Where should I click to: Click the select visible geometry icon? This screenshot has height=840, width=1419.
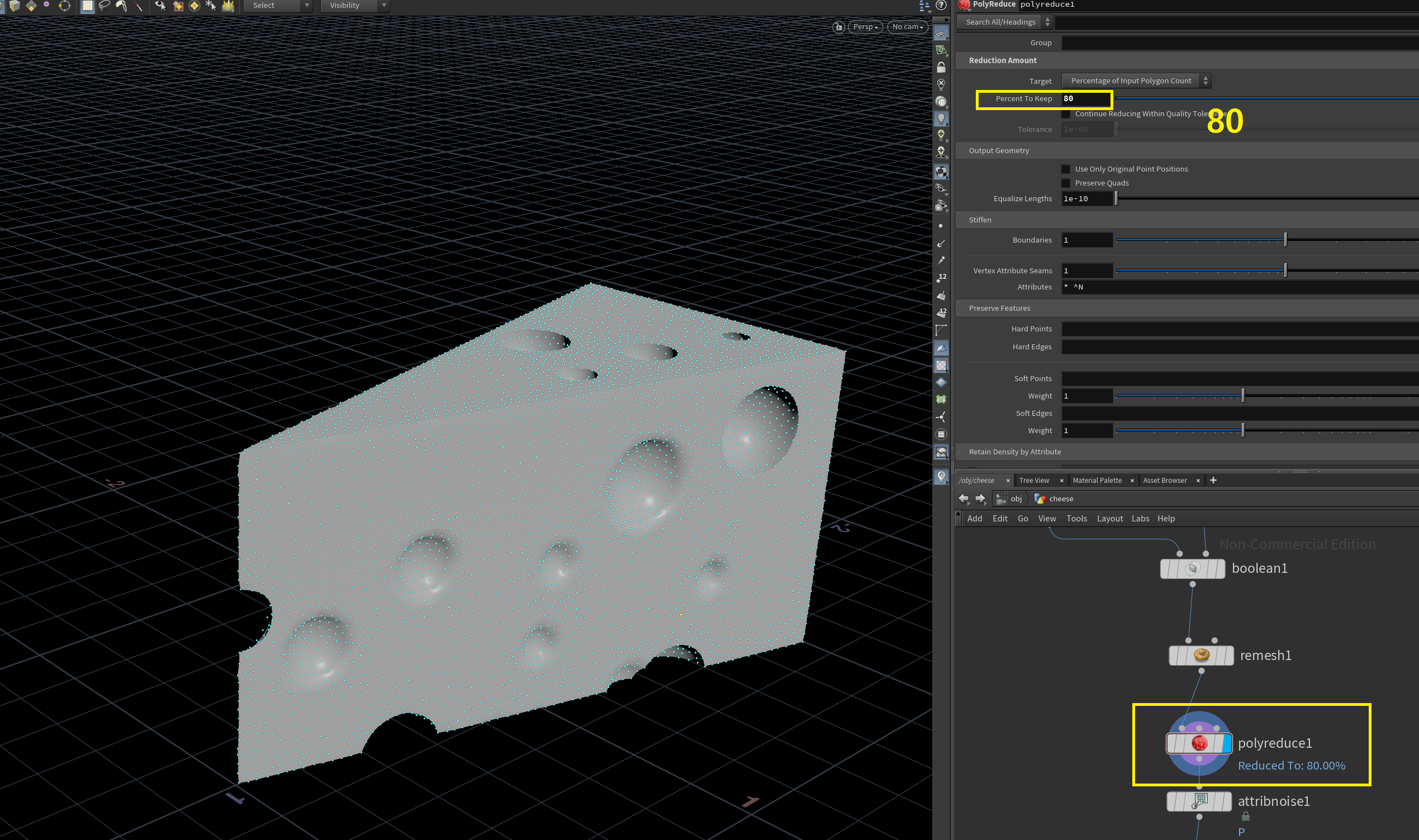(161, 6)
